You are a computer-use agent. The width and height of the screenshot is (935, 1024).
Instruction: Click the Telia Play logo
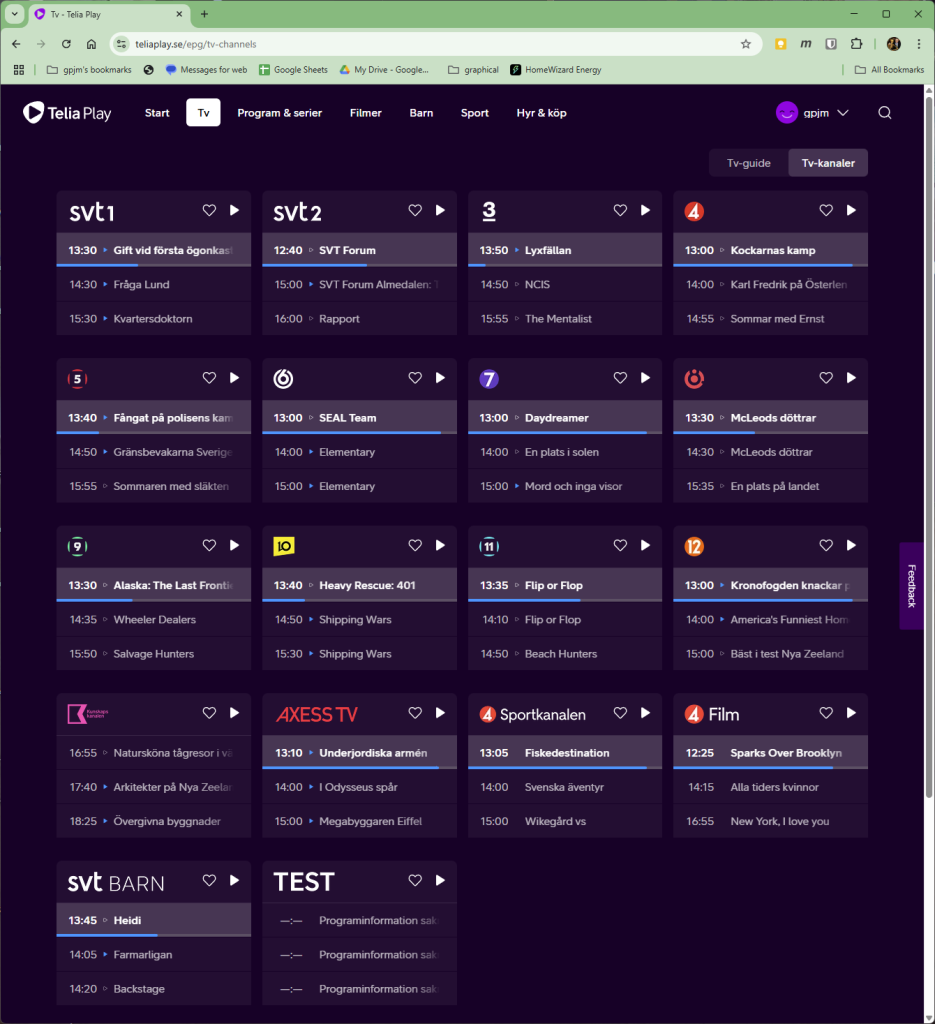pyautogui.click(x=67, y=113)
